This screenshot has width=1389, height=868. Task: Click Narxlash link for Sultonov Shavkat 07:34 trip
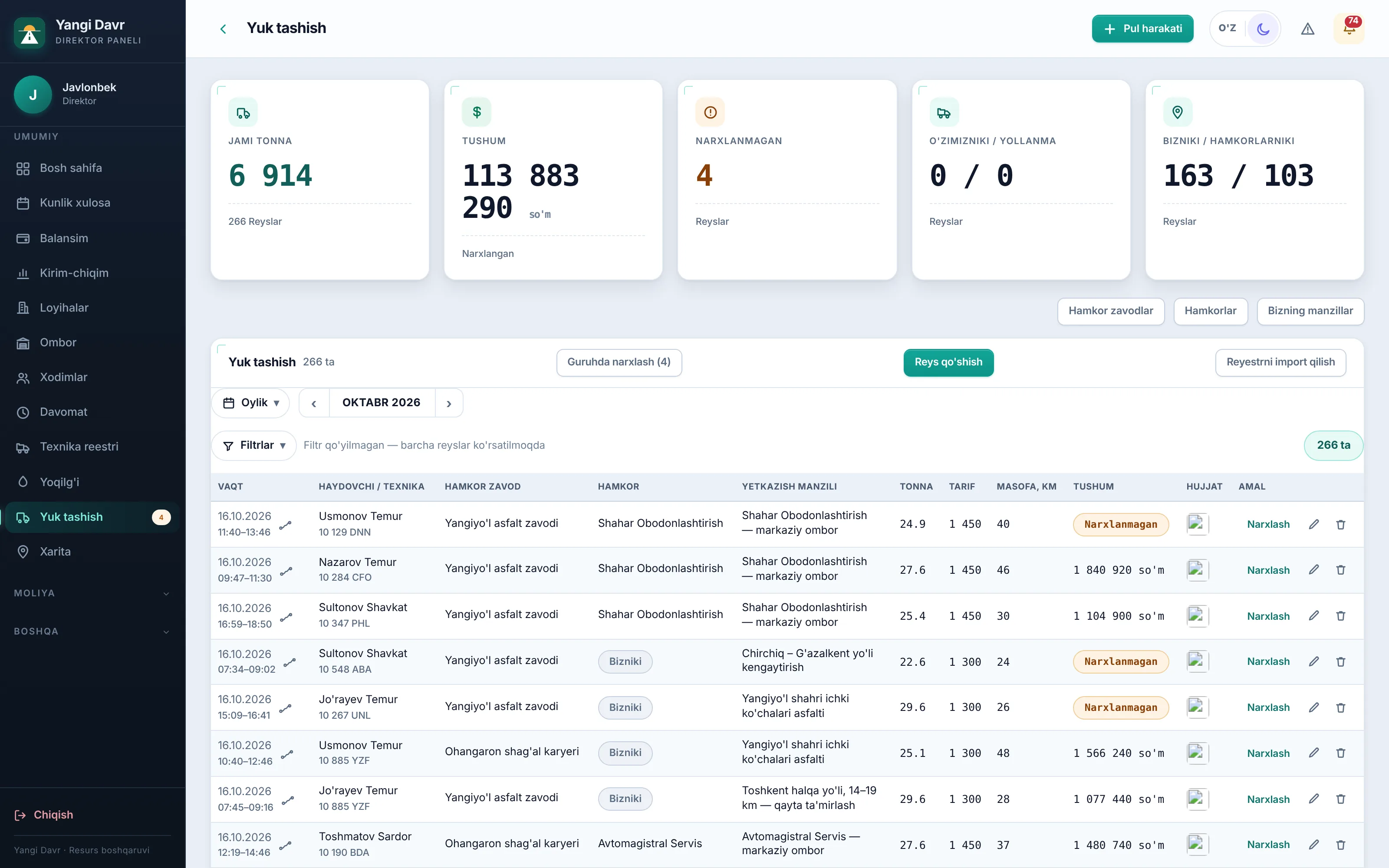[1268, 661]
